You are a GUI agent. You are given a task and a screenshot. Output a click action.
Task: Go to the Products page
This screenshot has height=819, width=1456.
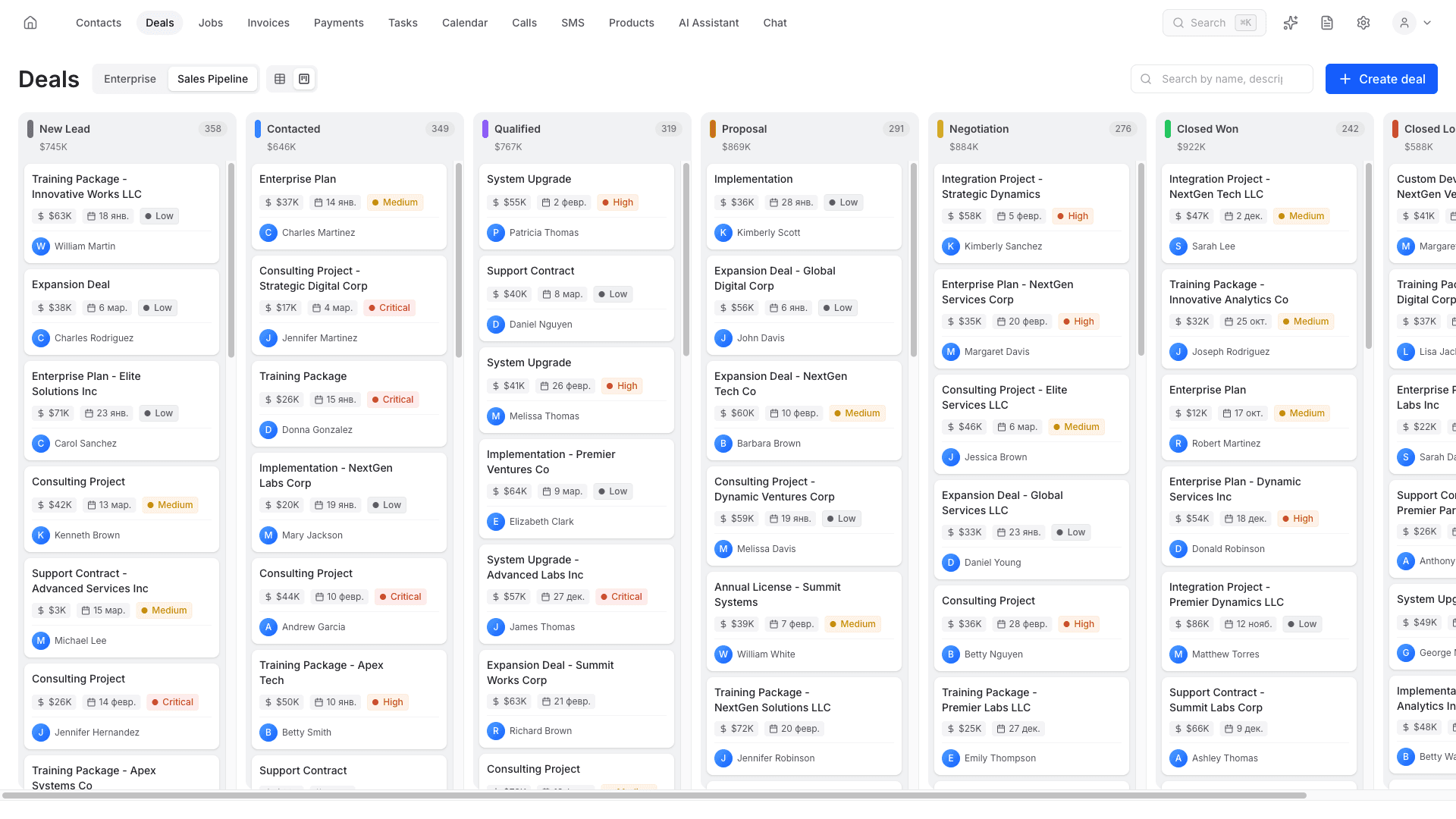coord(631,23)
